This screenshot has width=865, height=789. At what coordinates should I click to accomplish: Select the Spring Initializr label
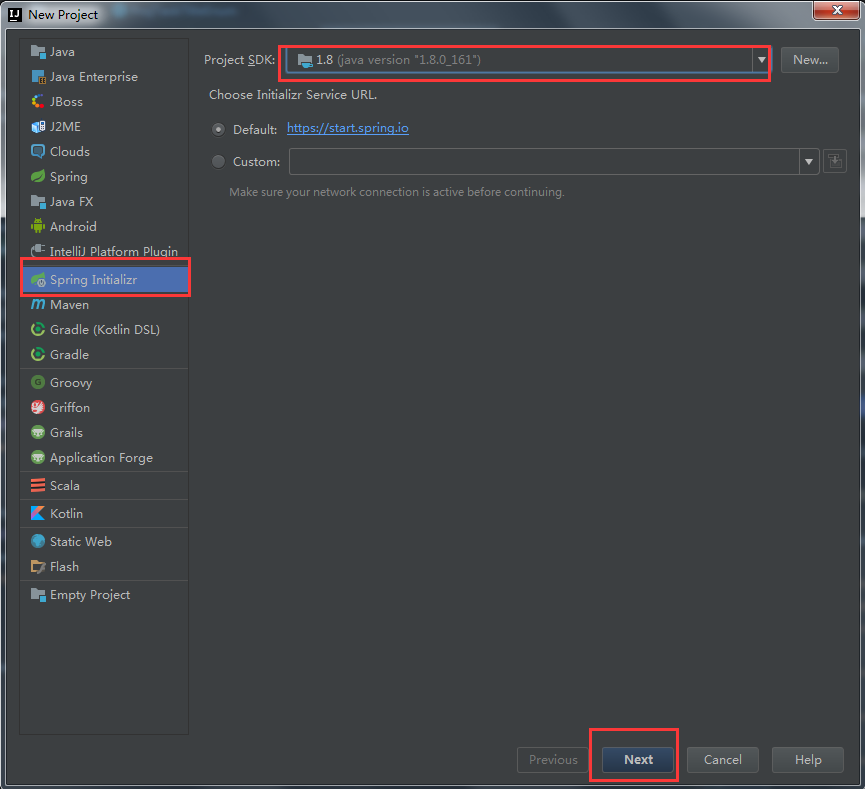click(x=94, y=280)
